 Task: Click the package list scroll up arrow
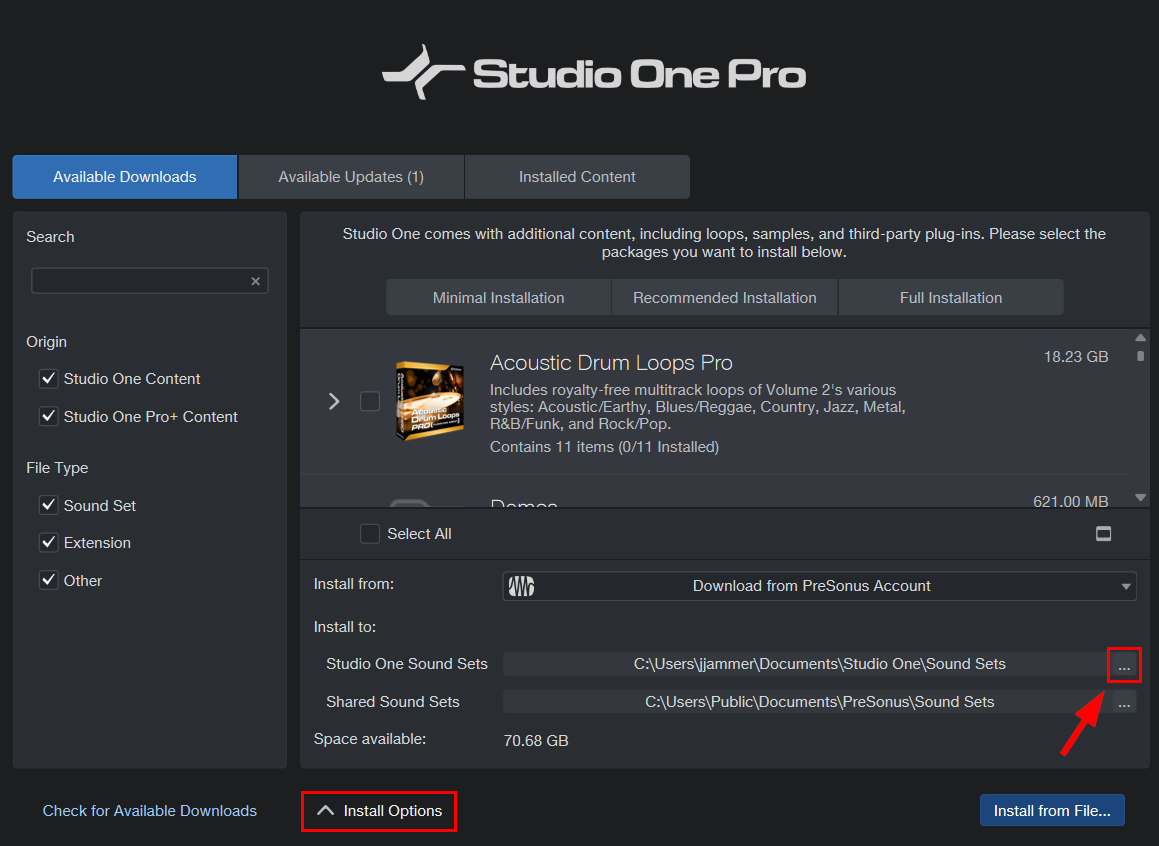[1141, 338]
